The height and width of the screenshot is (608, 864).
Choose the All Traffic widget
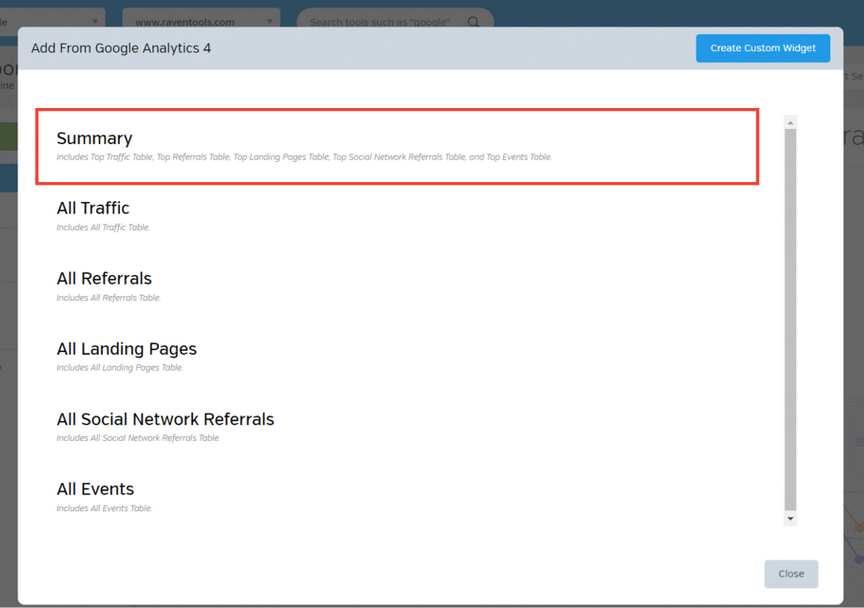[93, 208]
